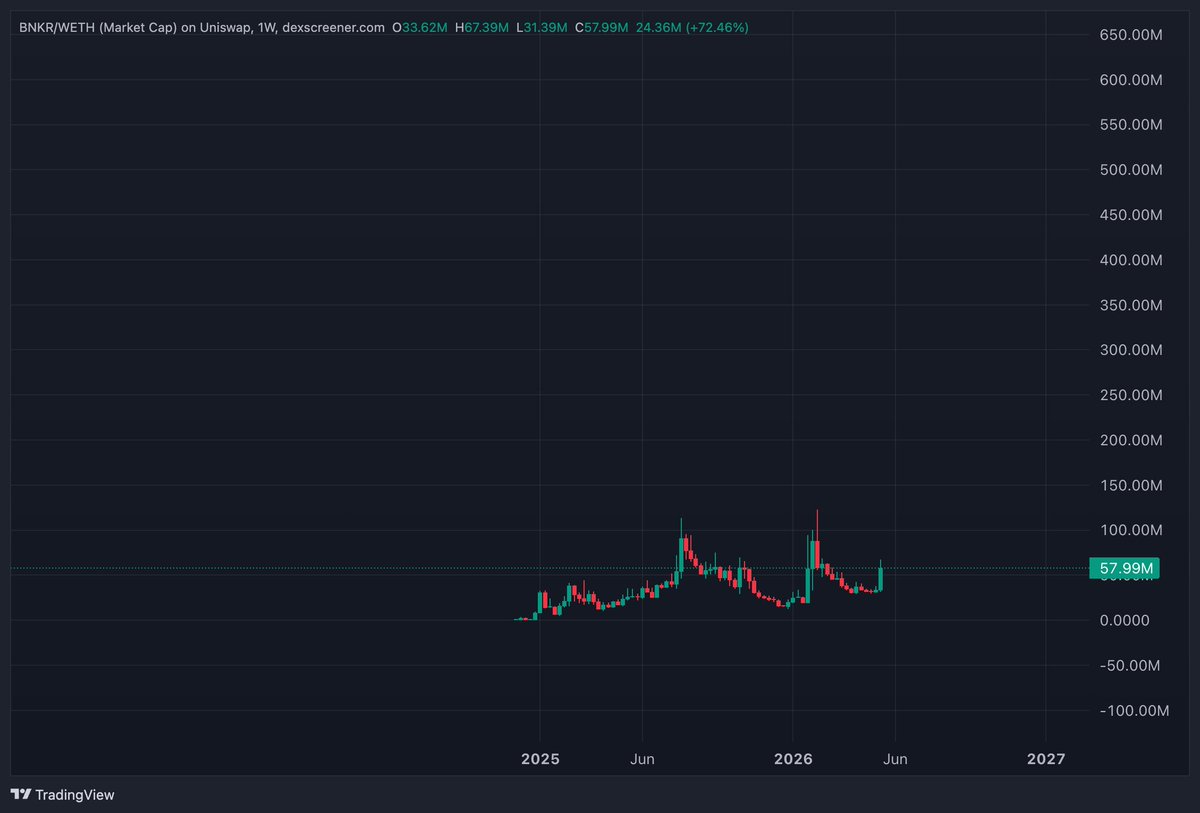Click the 350.00M price axis label
This screenshot has width=1200, height=813.
tap(1130, 305)
